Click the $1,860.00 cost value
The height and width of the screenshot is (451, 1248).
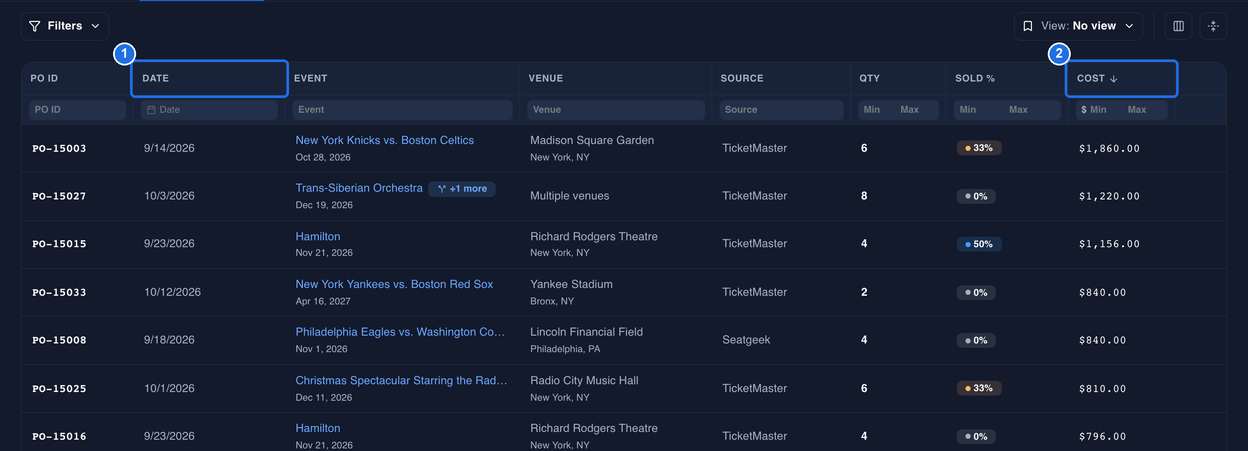coord(1109,148)
